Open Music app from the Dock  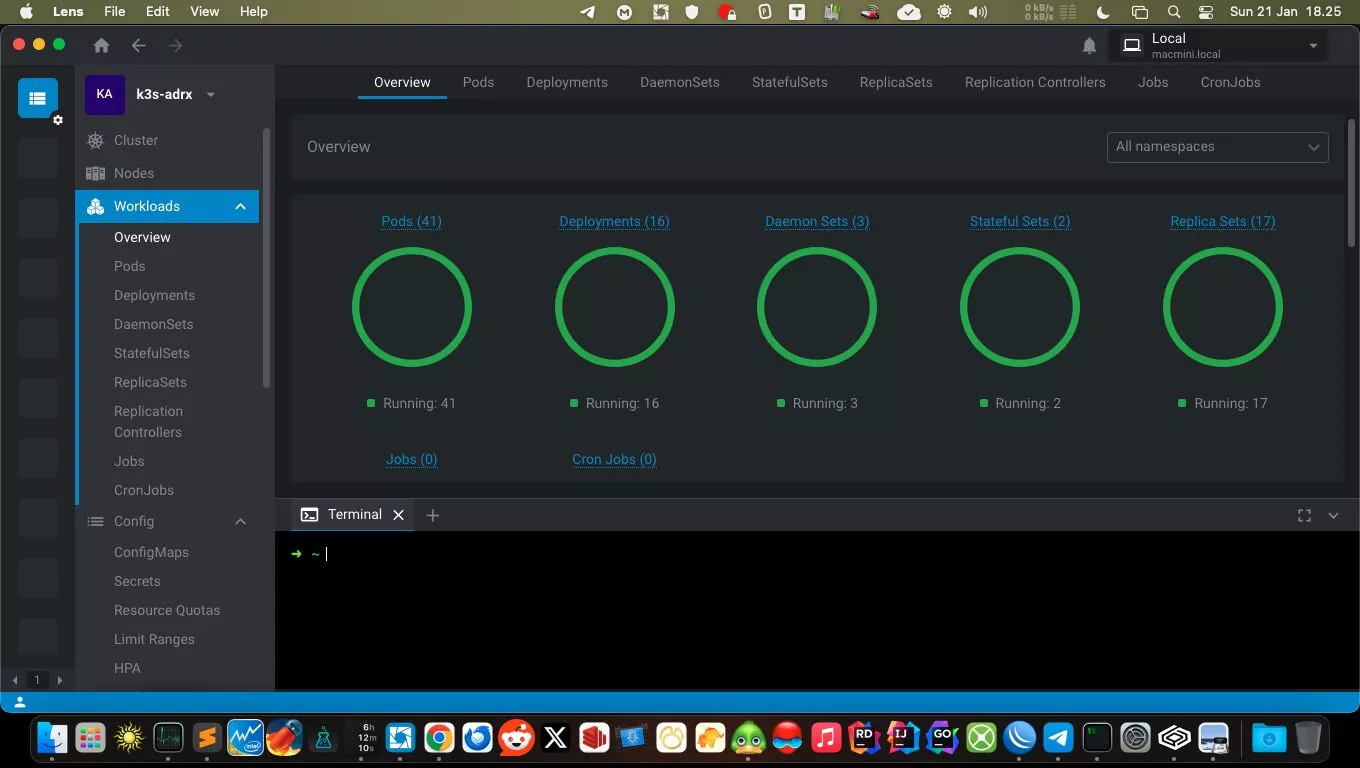(x=825, y=738)
